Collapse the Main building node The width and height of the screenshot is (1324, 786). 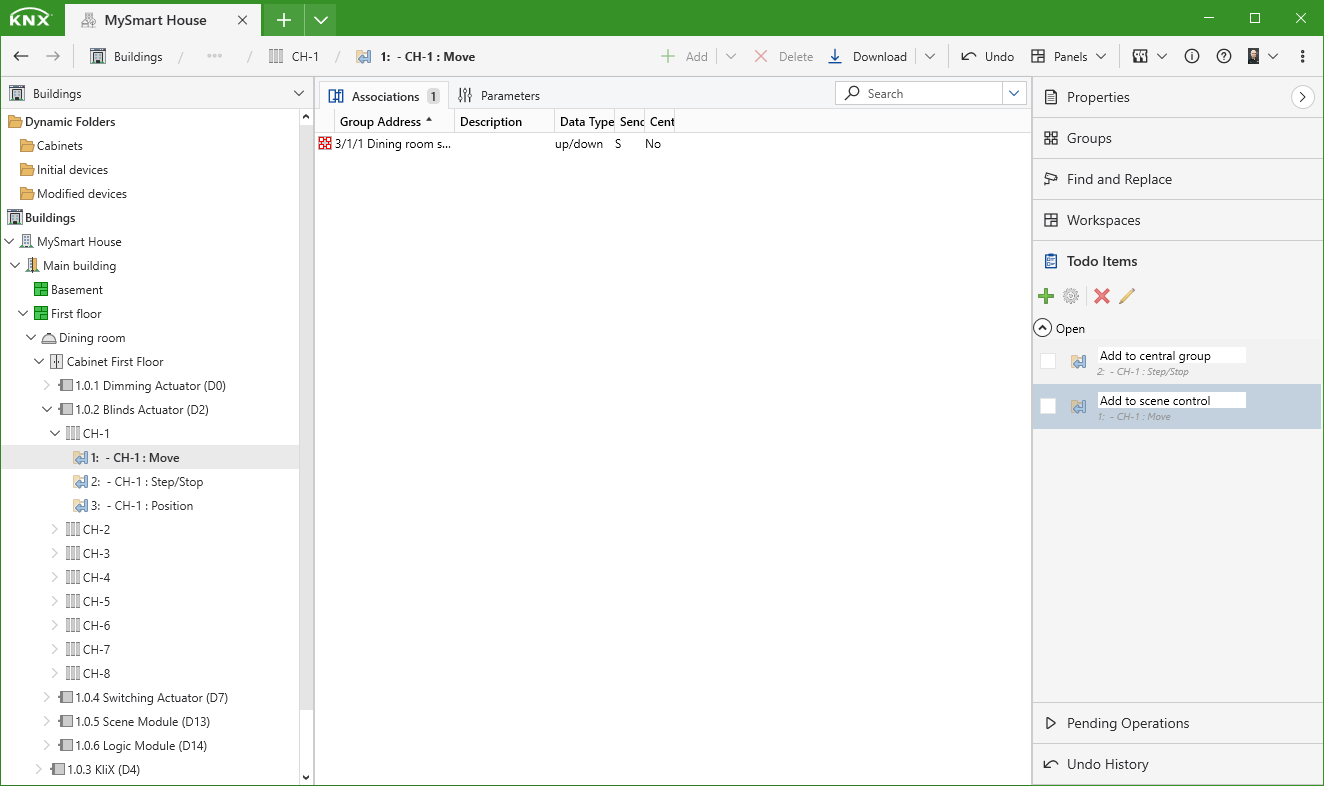coord(16,266)
